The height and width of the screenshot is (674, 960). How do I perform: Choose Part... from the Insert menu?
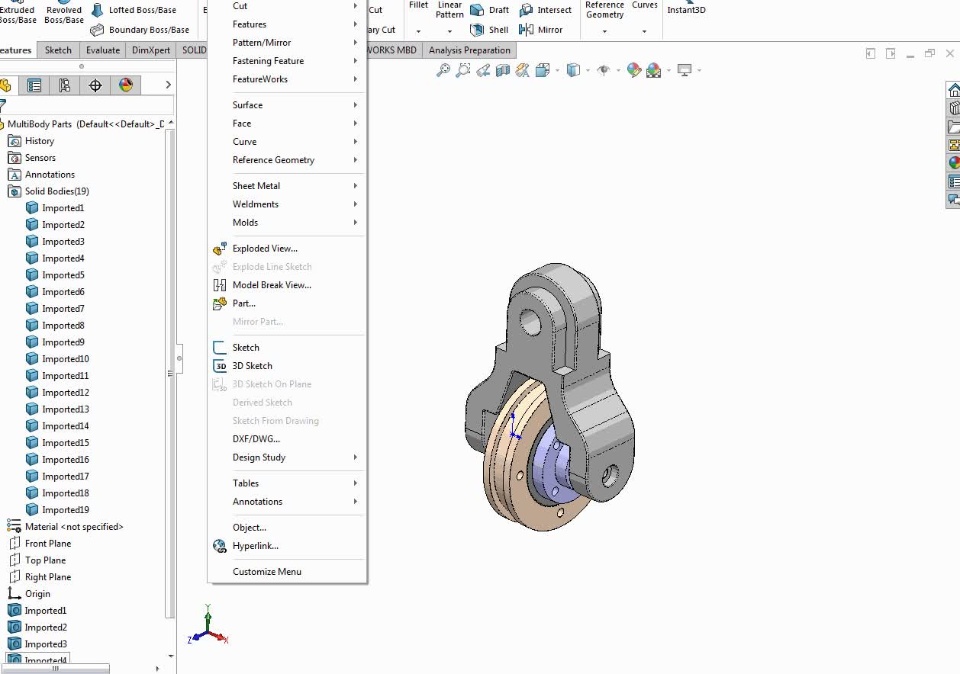pos(244,304)
